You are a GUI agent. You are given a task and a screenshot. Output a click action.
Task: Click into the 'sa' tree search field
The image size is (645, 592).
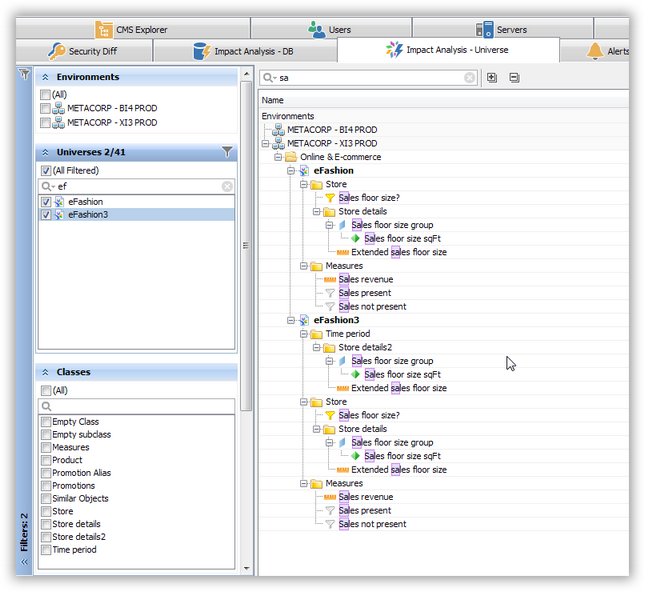tap(370, 78)
